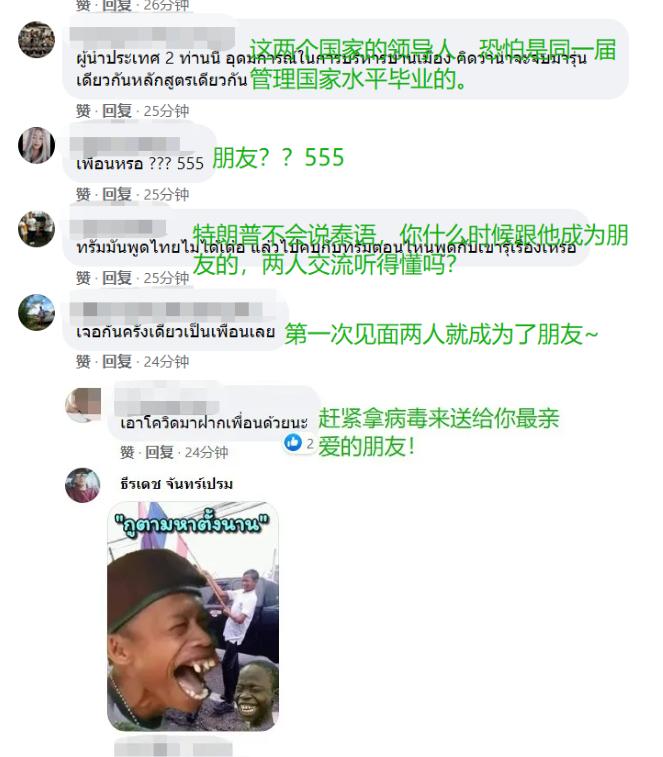The image size is (663, 757).
Task: Reply to the comment about two leaders
Action: point(117,111)
